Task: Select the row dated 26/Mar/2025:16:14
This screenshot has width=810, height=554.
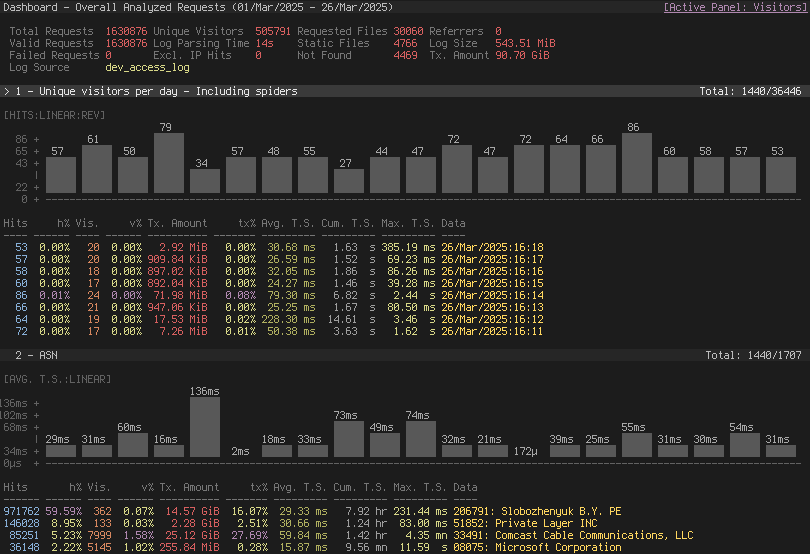Action: tap(273, 296)
